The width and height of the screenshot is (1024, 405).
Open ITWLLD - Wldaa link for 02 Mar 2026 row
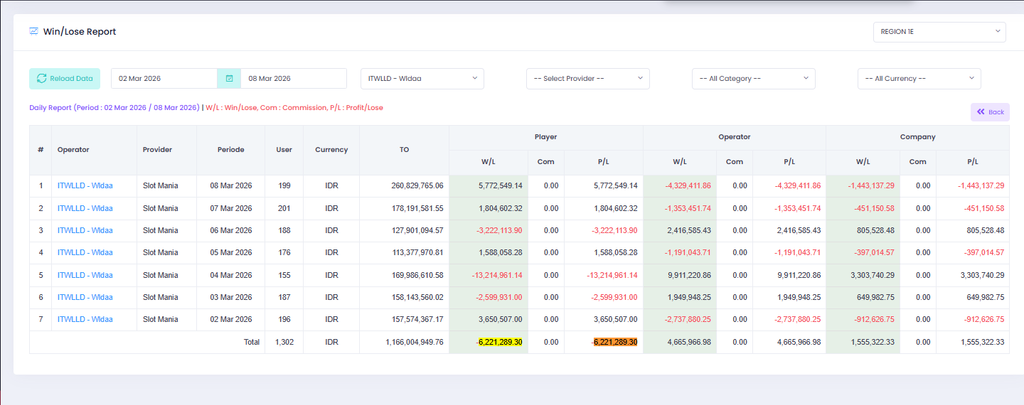[x=85, y=319]
